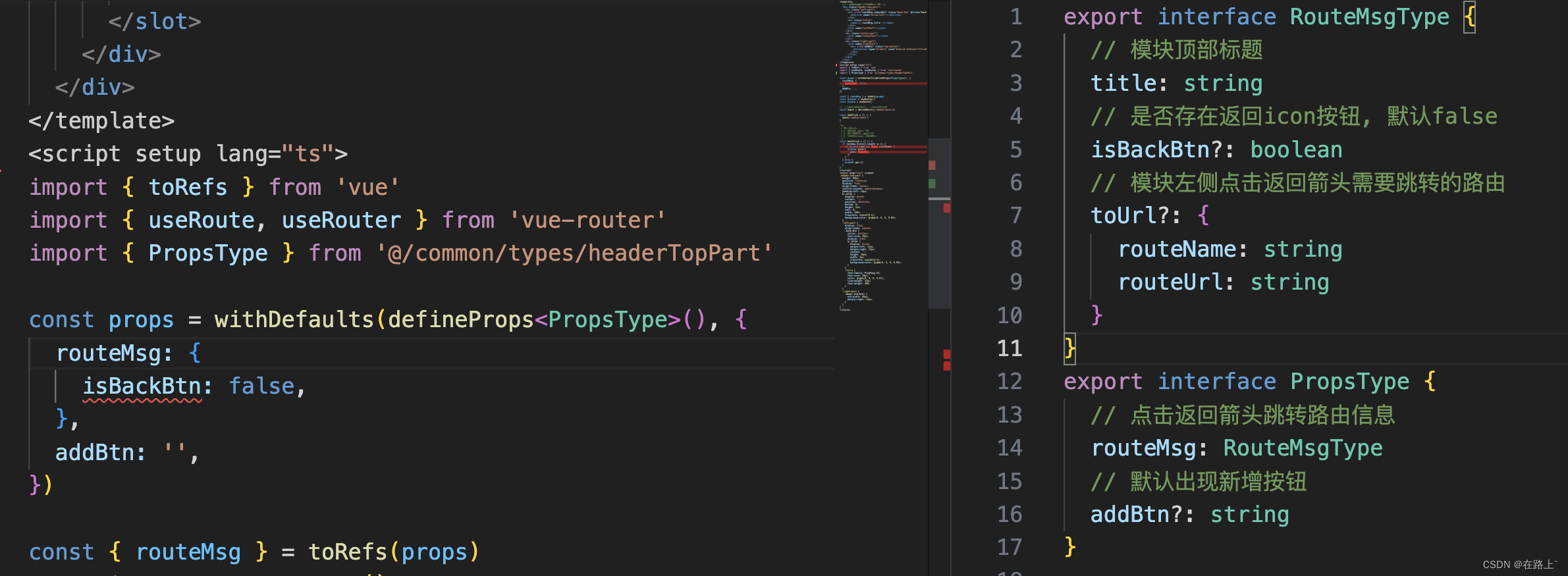Click the closing </template> tag
Image resolution: width=1568 pixels, height=576 pixels.
[101, 121]
